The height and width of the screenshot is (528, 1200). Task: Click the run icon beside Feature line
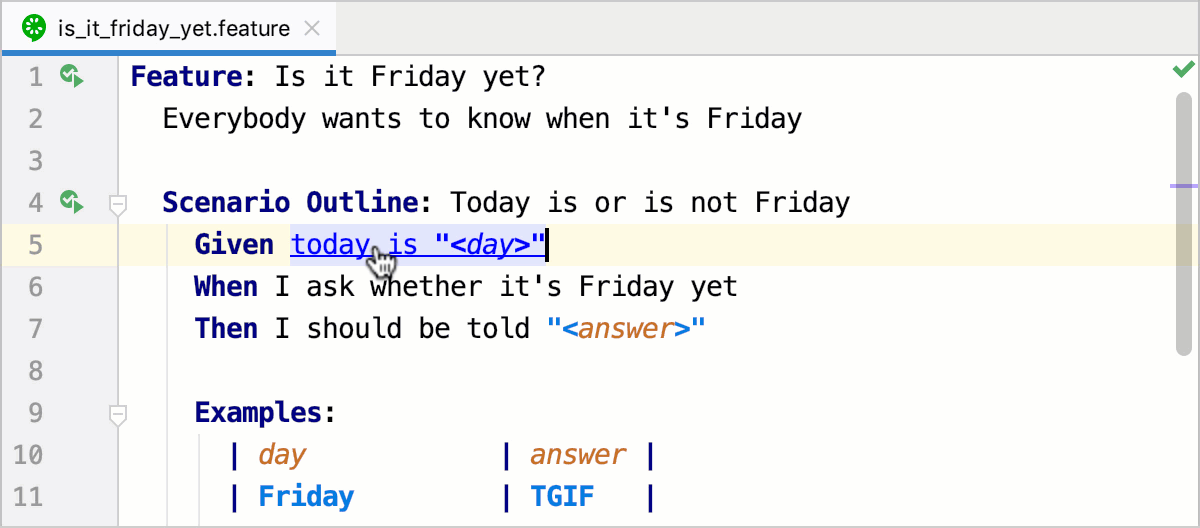pyautogui.click(x=71, y=76)
